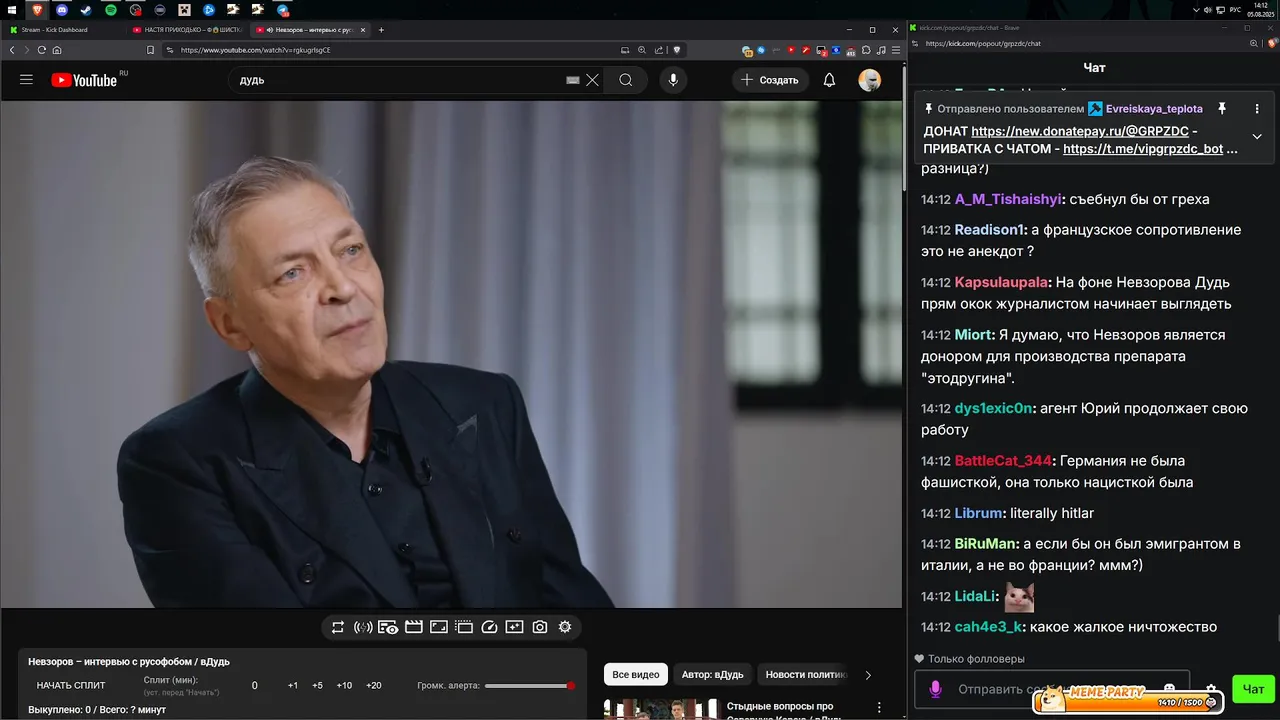Clear the YouTube search box text

tap(593, 80)
